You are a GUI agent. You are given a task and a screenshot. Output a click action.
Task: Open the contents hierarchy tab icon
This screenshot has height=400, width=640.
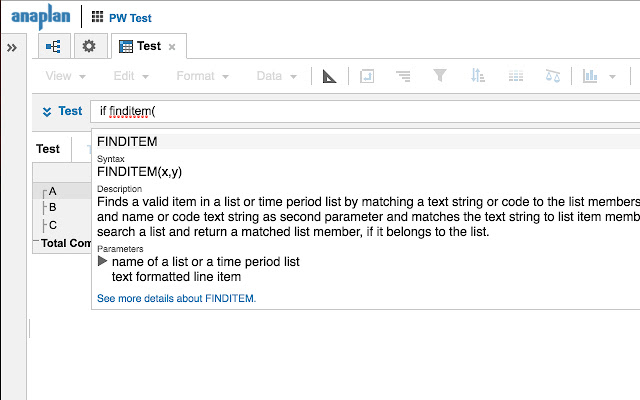point(53,46)
